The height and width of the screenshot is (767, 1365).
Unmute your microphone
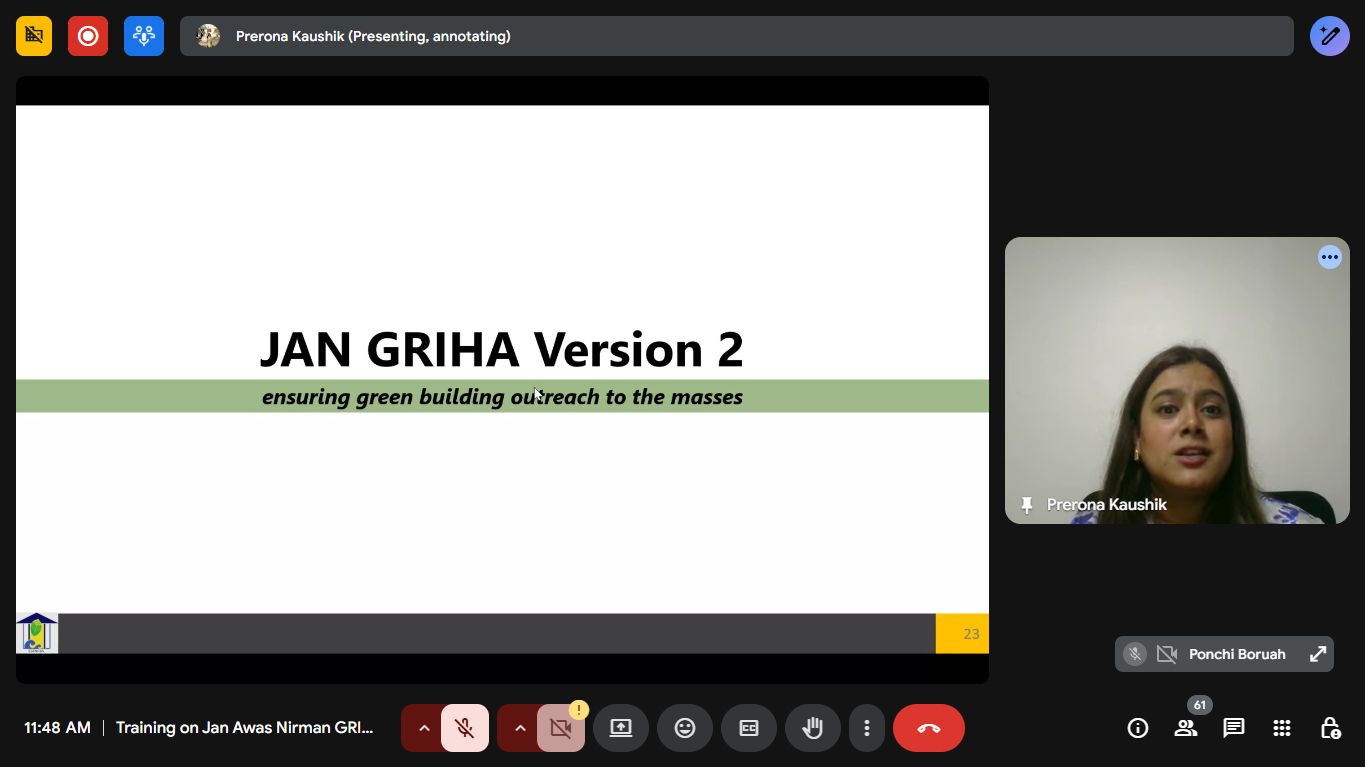tap(464, 728)
